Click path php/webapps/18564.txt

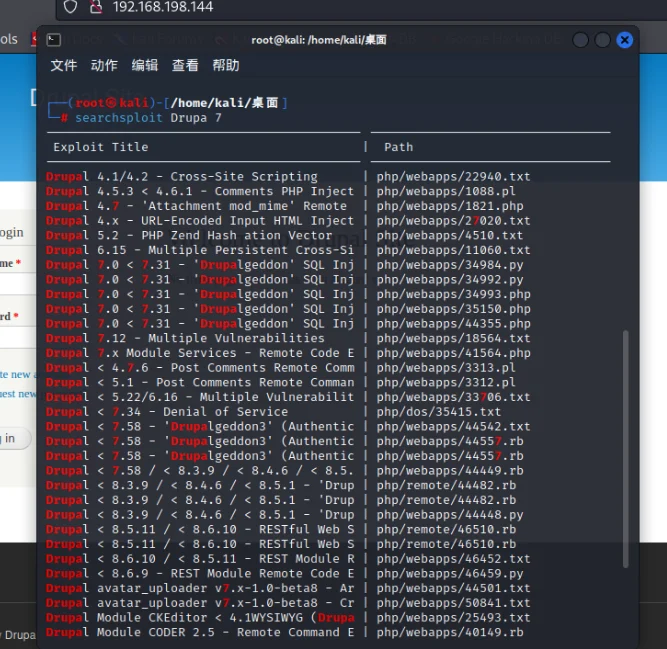[453, 339]
